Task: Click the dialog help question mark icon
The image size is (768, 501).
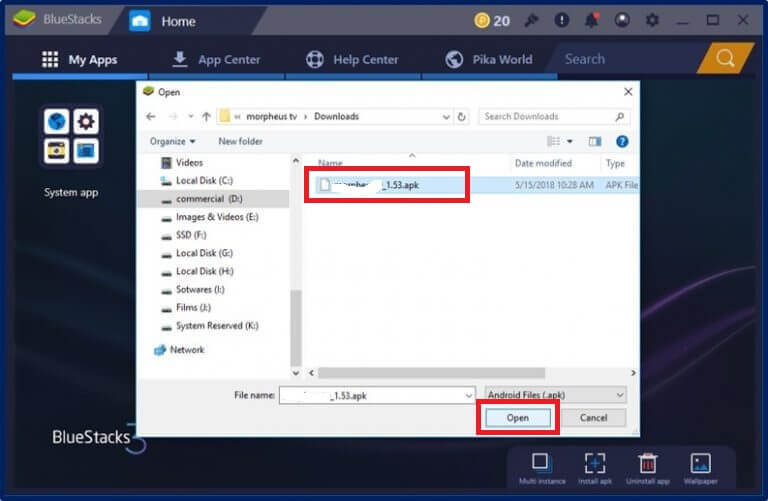Action: (622, 141)
